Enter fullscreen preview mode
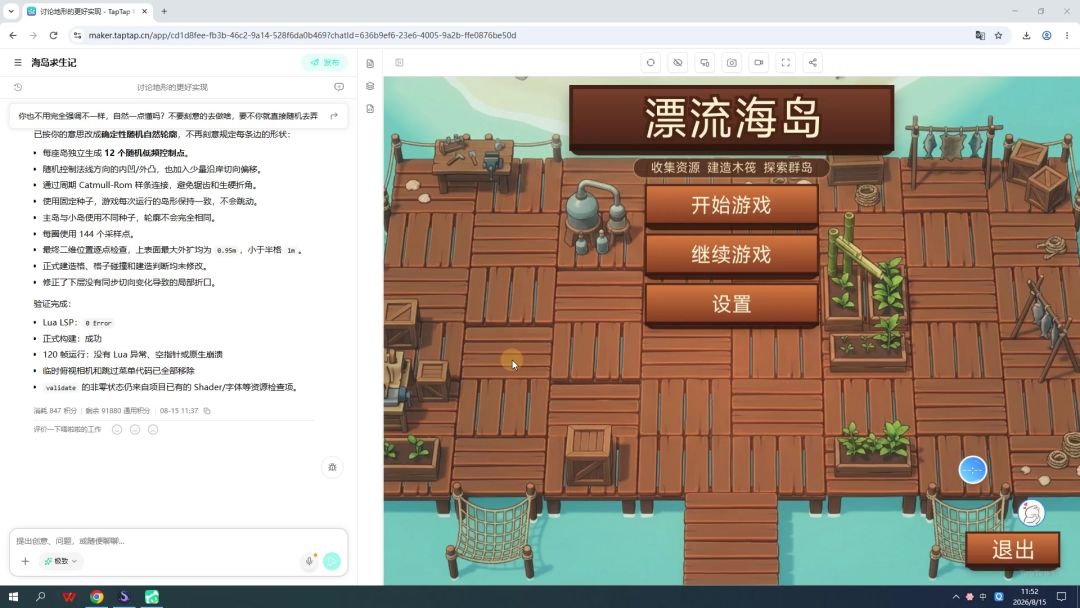Image resolution: width=1080 pixels, height=608 pixels. coord(786,63)
